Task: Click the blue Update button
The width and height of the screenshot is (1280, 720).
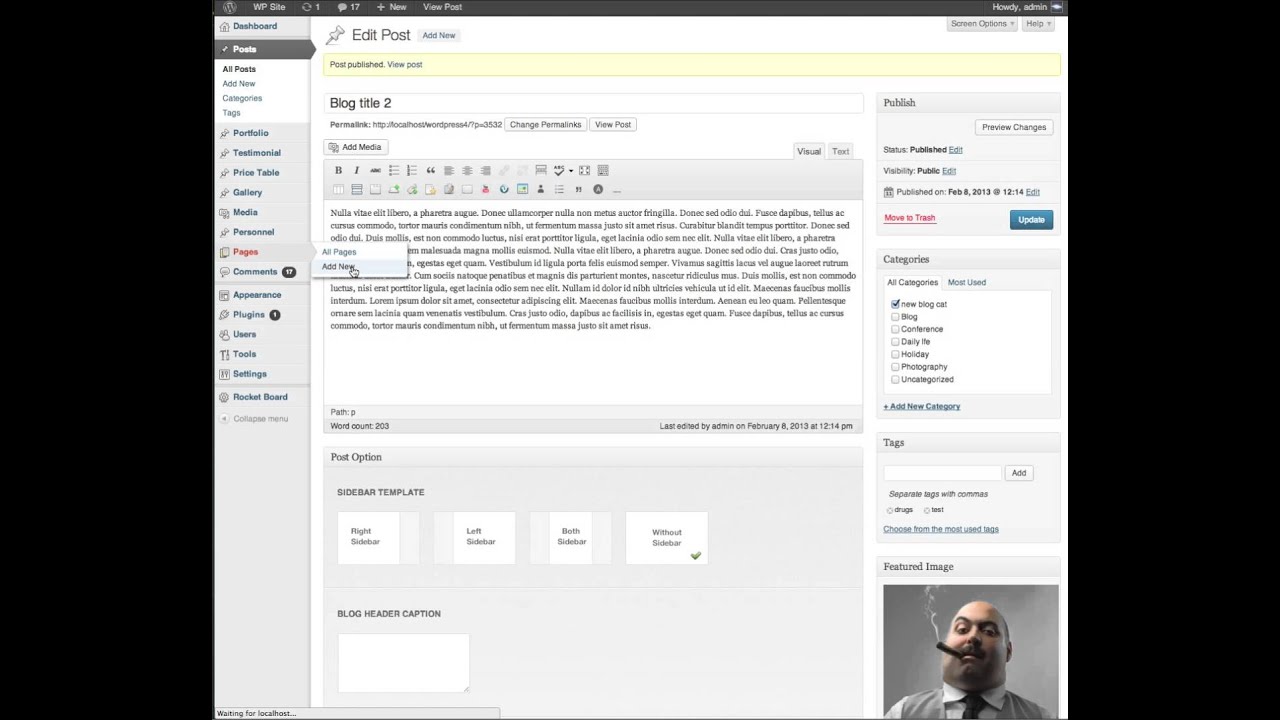Action: click(x=1030, y=219)
